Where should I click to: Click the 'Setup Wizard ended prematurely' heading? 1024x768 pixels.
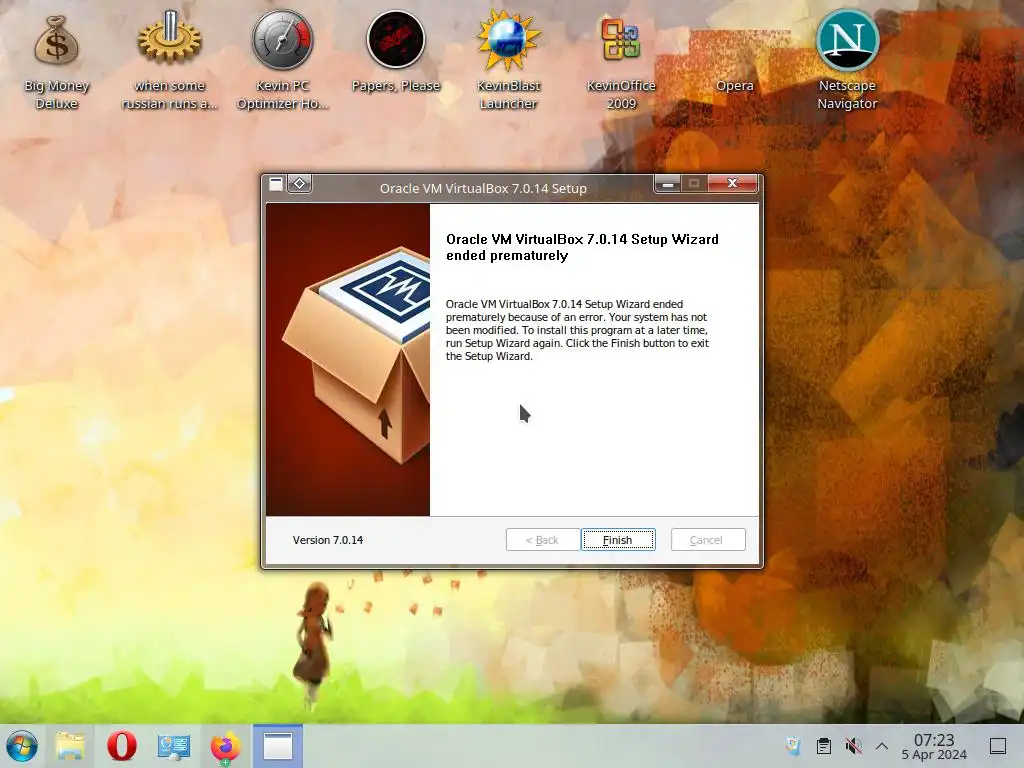582,248
